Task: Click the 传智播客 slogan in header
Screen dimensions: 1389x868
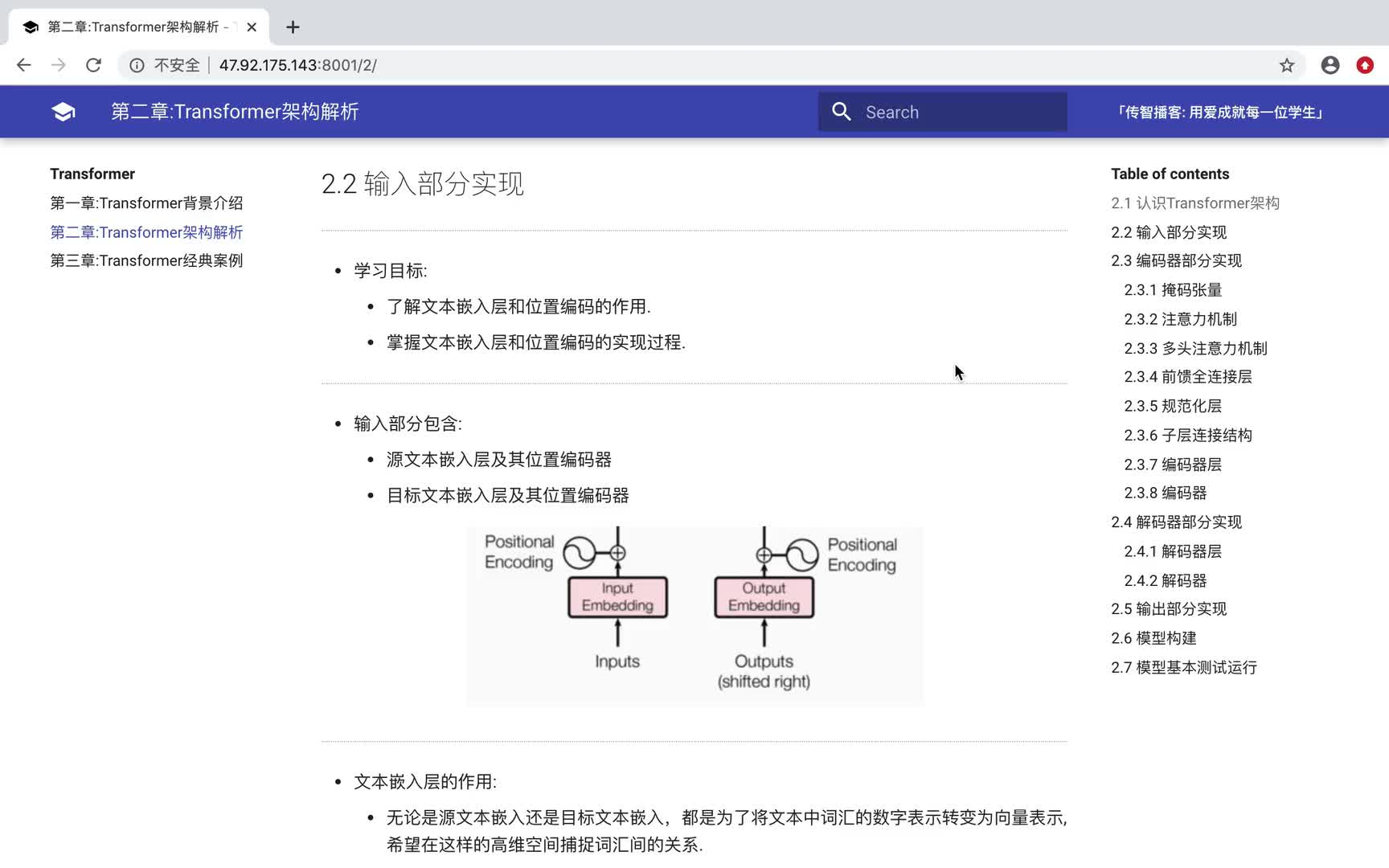Action: click(1219, 112)
